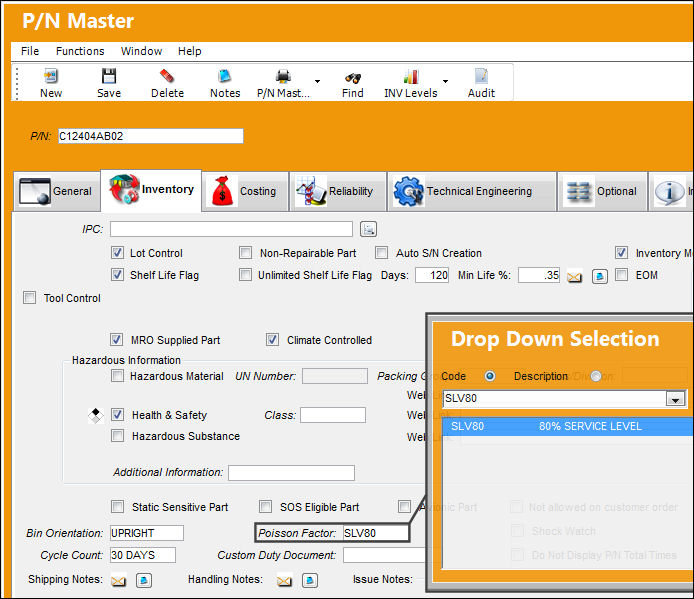Click the UN Number field
This screenshot has height=599, width=694.
tap(335, 376)
